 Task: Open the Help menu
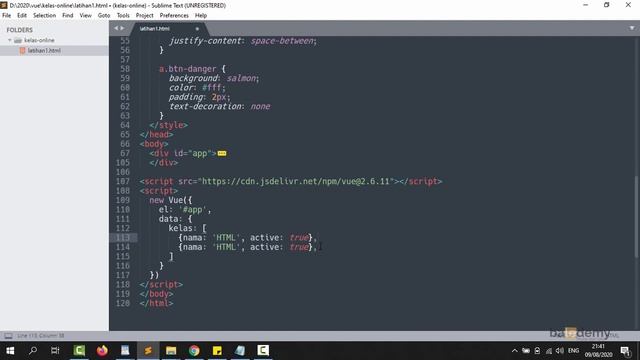click(x=200, y=16)
